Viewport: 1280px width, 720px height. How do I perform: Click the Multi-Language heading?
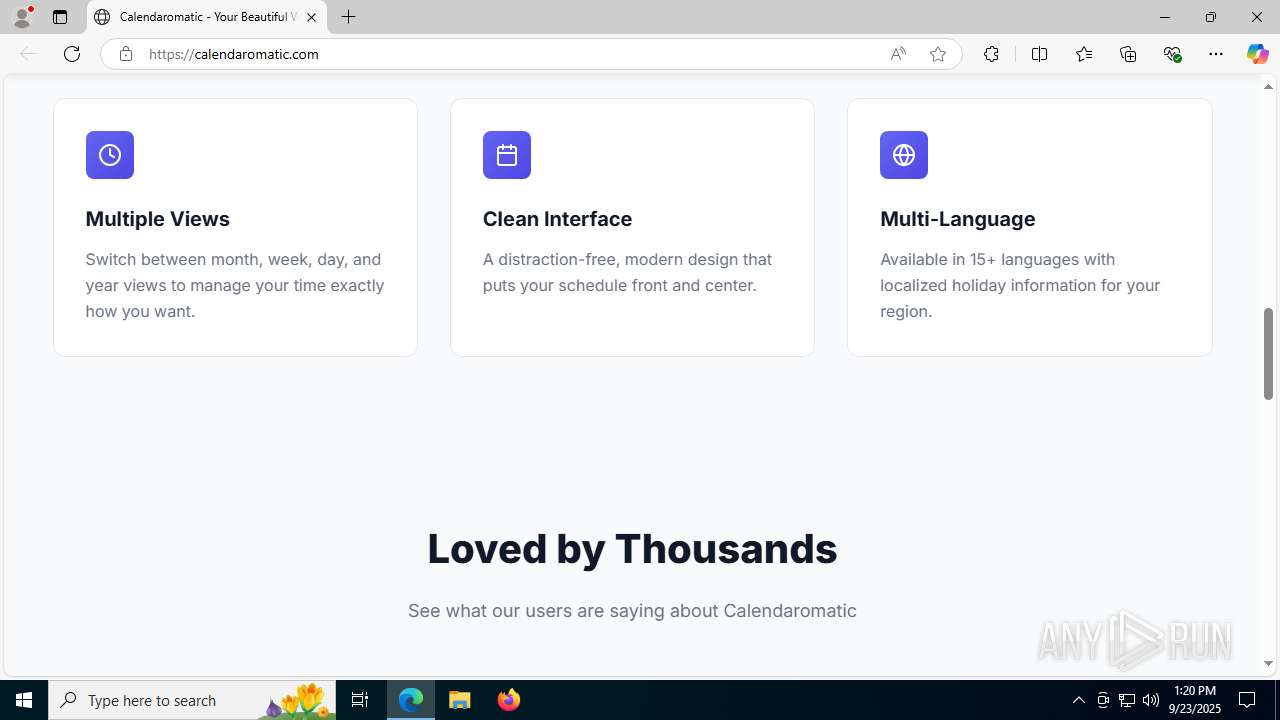click(957, 219)
